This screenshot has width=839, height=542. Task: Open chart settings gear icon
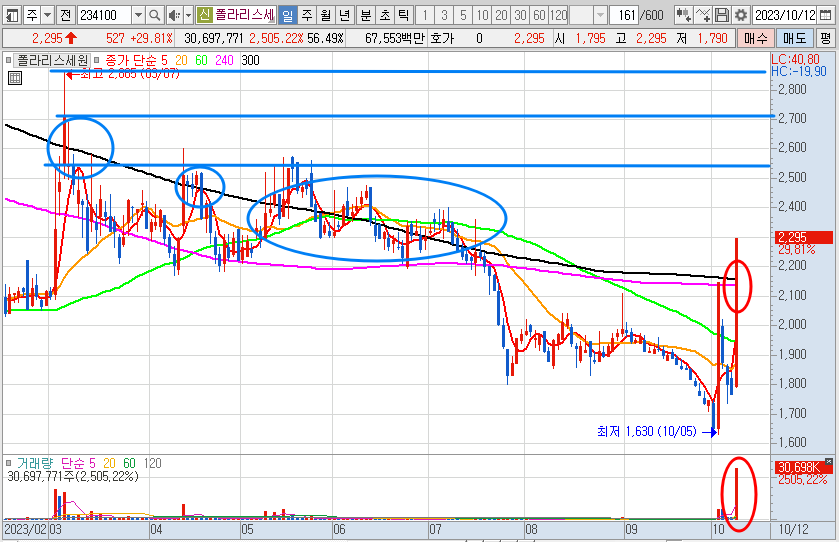point(741,15)
